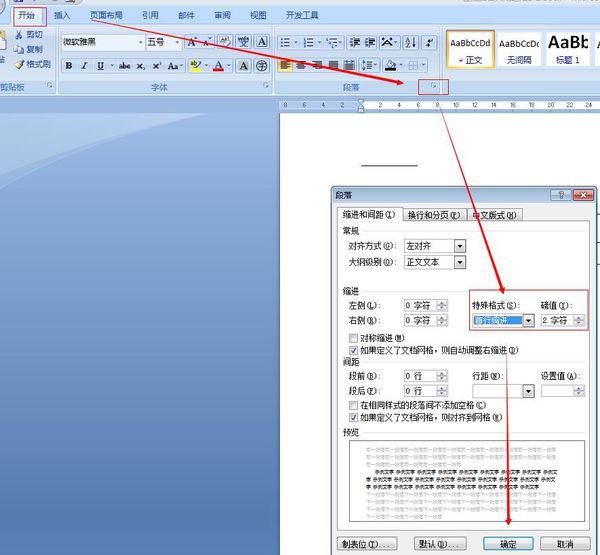Switch to the 页面布局 ribbon tab
This screenshot has width=600, height=555.
pos(106,15)
